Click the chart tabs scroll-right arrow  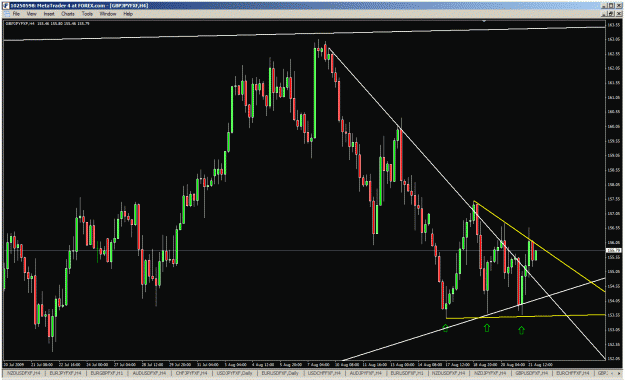[x=619, y=373]
